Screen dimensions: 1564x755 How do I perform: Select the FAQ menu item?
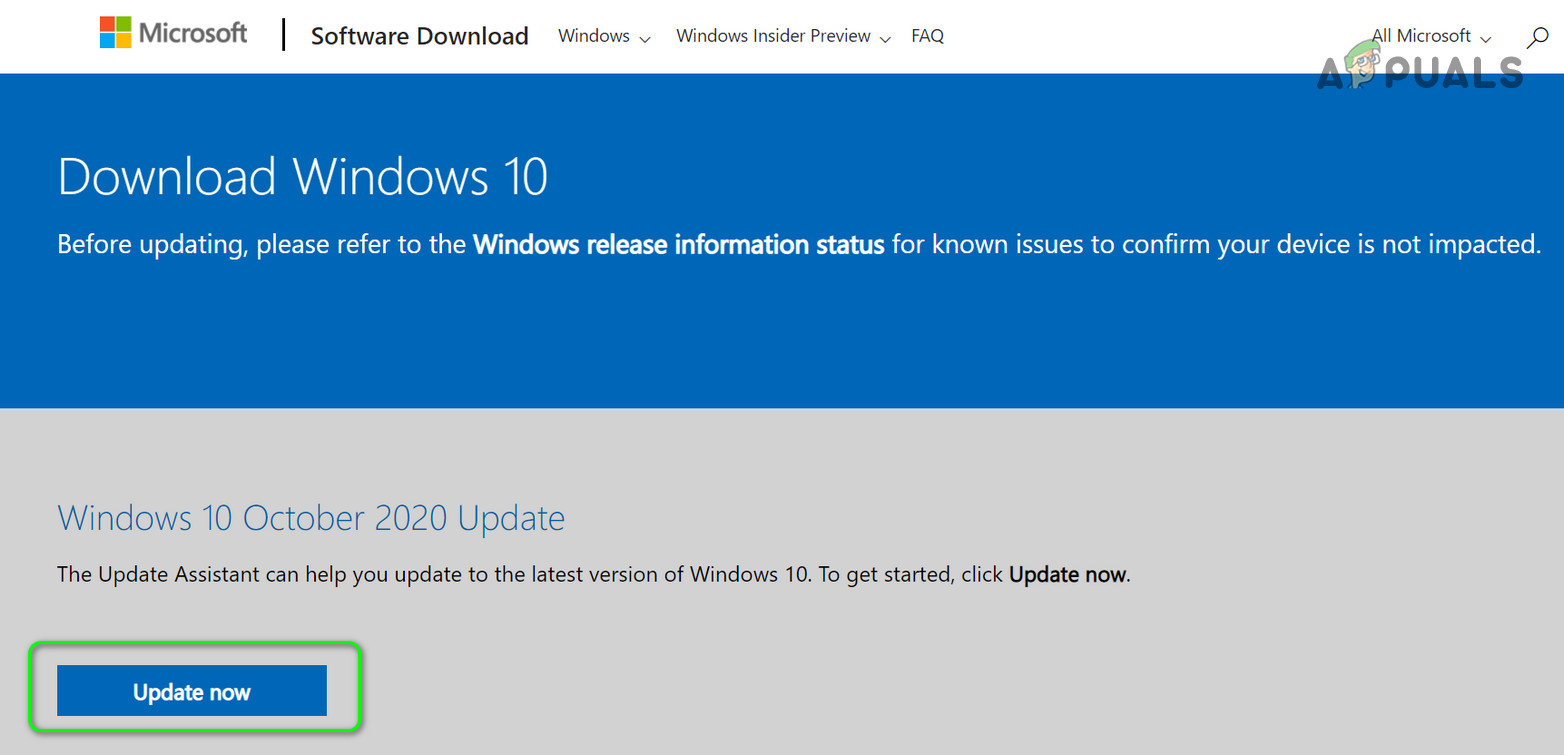point(927,36)
